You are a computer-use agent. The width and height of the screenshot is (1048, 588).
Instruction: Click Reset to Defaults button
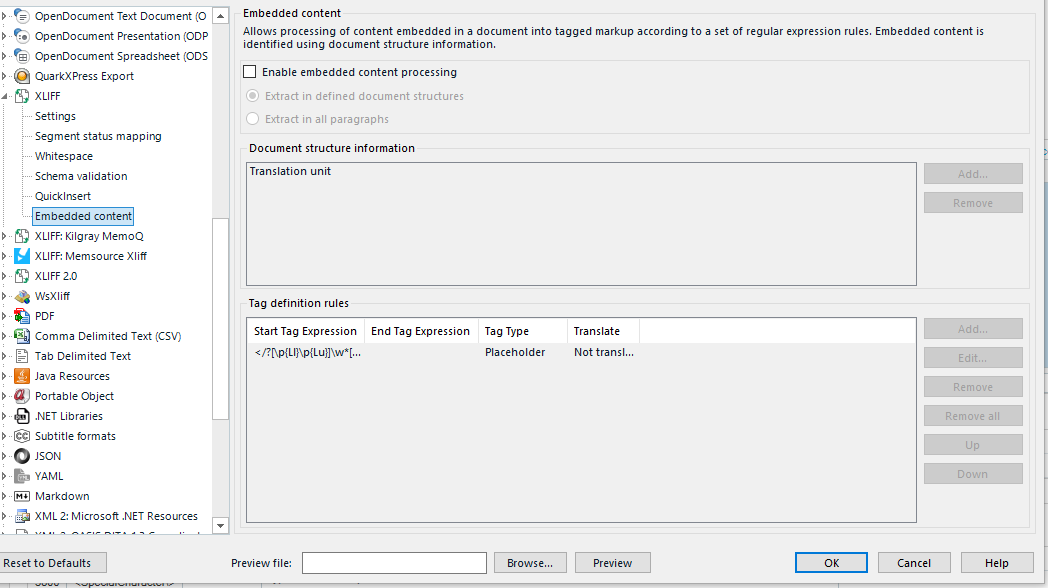pos(51,563)
